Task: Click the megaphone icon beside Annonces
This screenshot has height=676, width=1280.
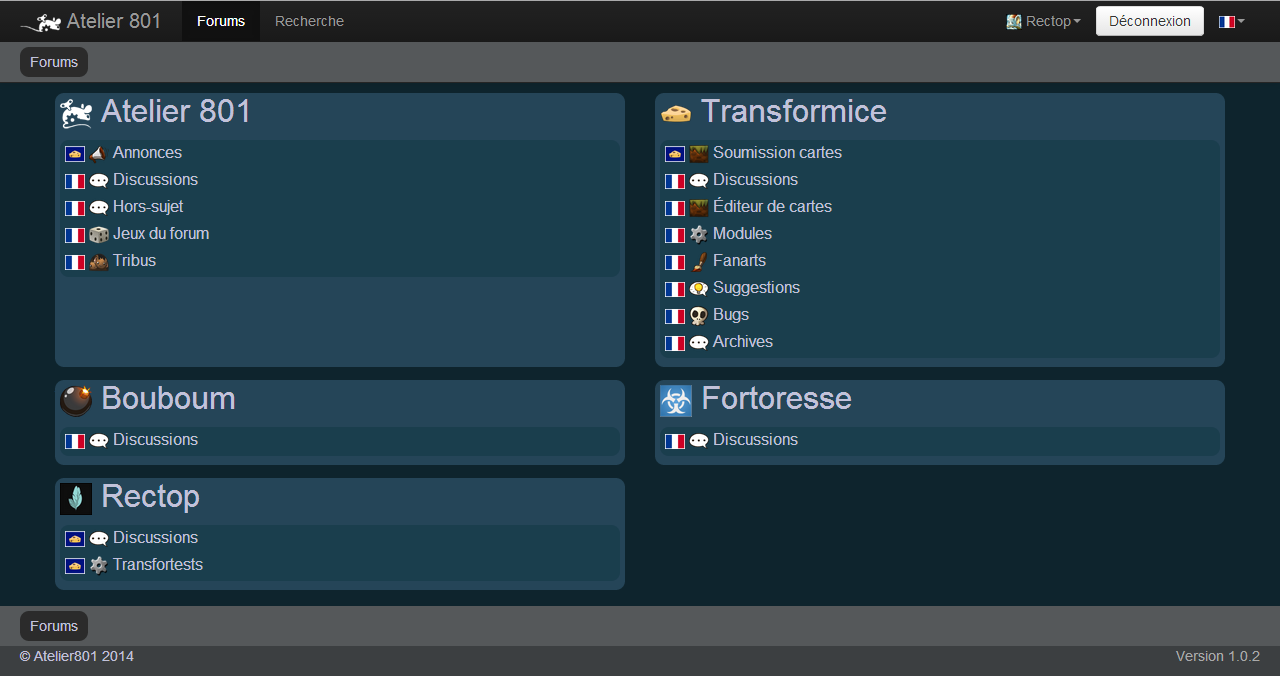Action: 98,154
